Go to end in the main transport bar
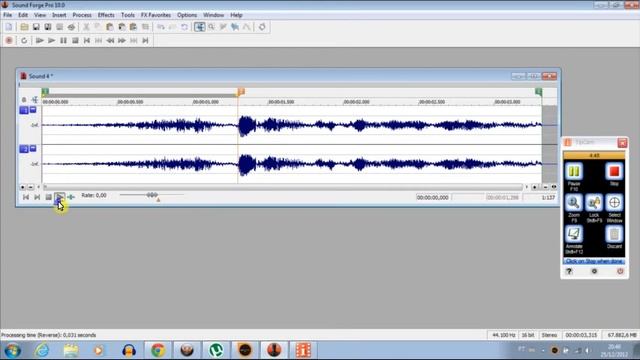This screenshot has height=360, width=640. [145, 40]
